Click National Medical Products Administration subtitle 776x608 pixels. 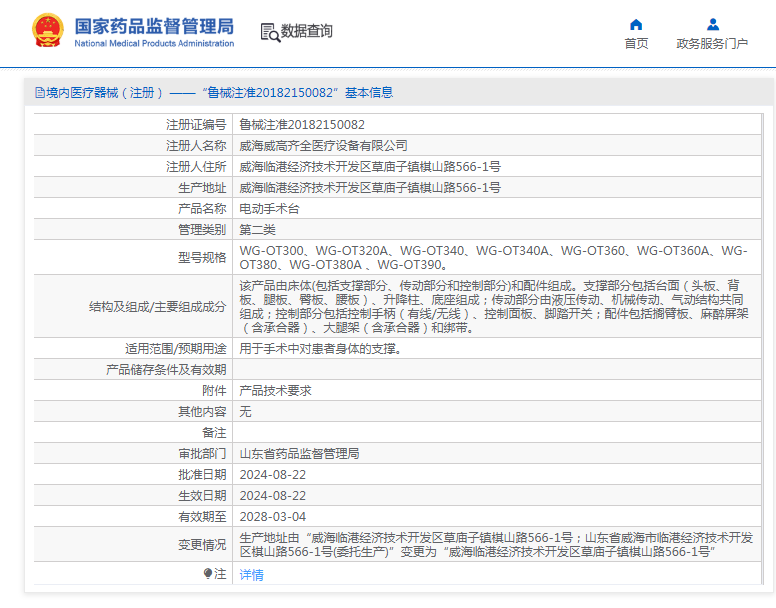154,44
